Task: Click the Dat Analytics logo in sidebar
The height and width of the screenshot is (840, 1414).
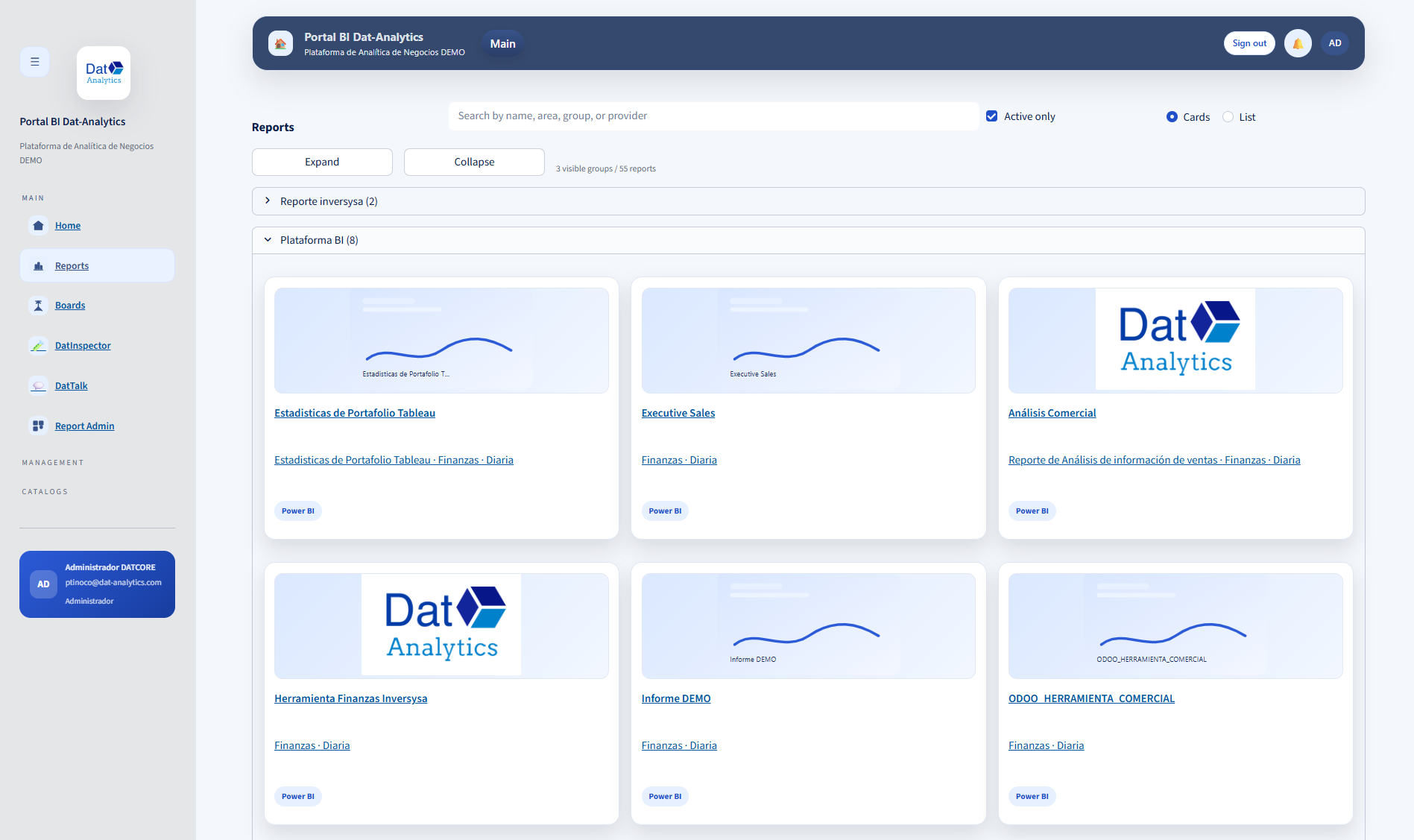Action: [x=104, y=73]
